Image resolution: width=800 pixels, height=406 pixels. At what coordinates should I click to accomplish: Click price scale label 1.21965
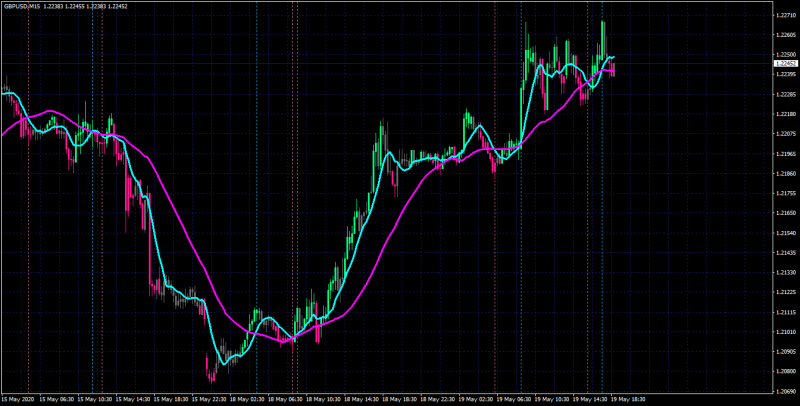[785, 154]
